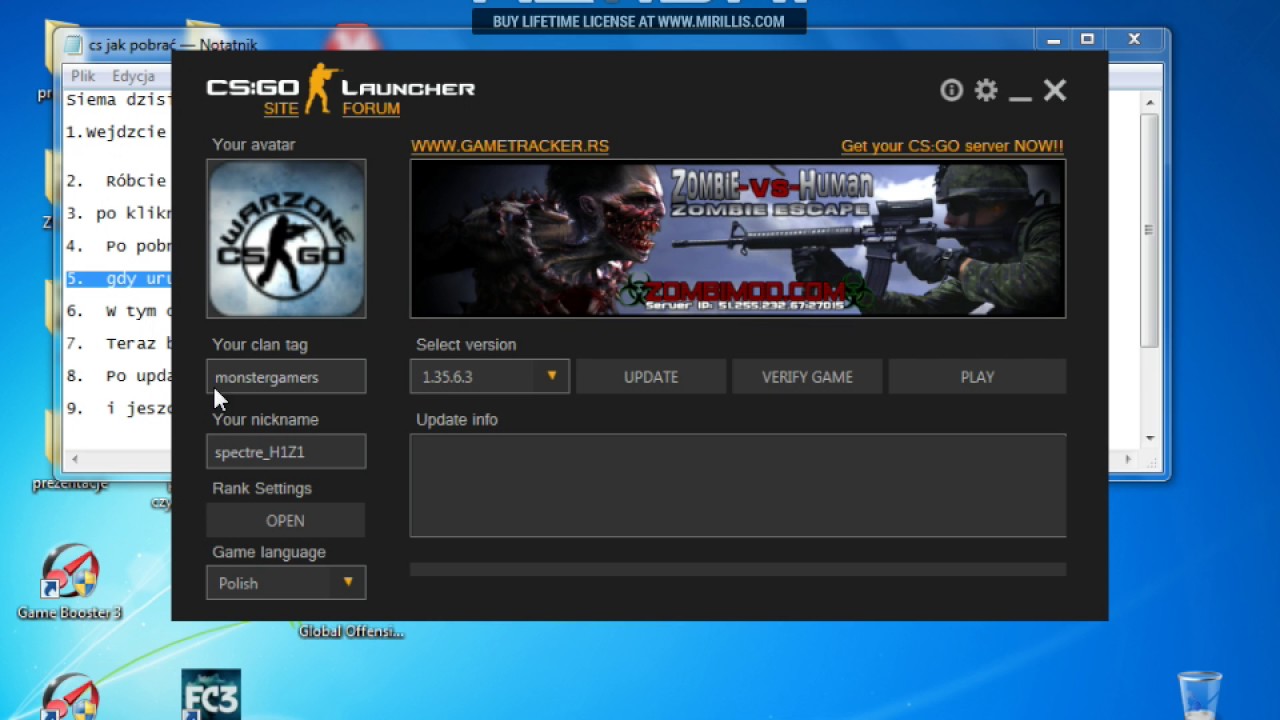Click the Notatnik title bar icon
Image resolution: width=1280 pixels, height=720 pixels.
73,45
